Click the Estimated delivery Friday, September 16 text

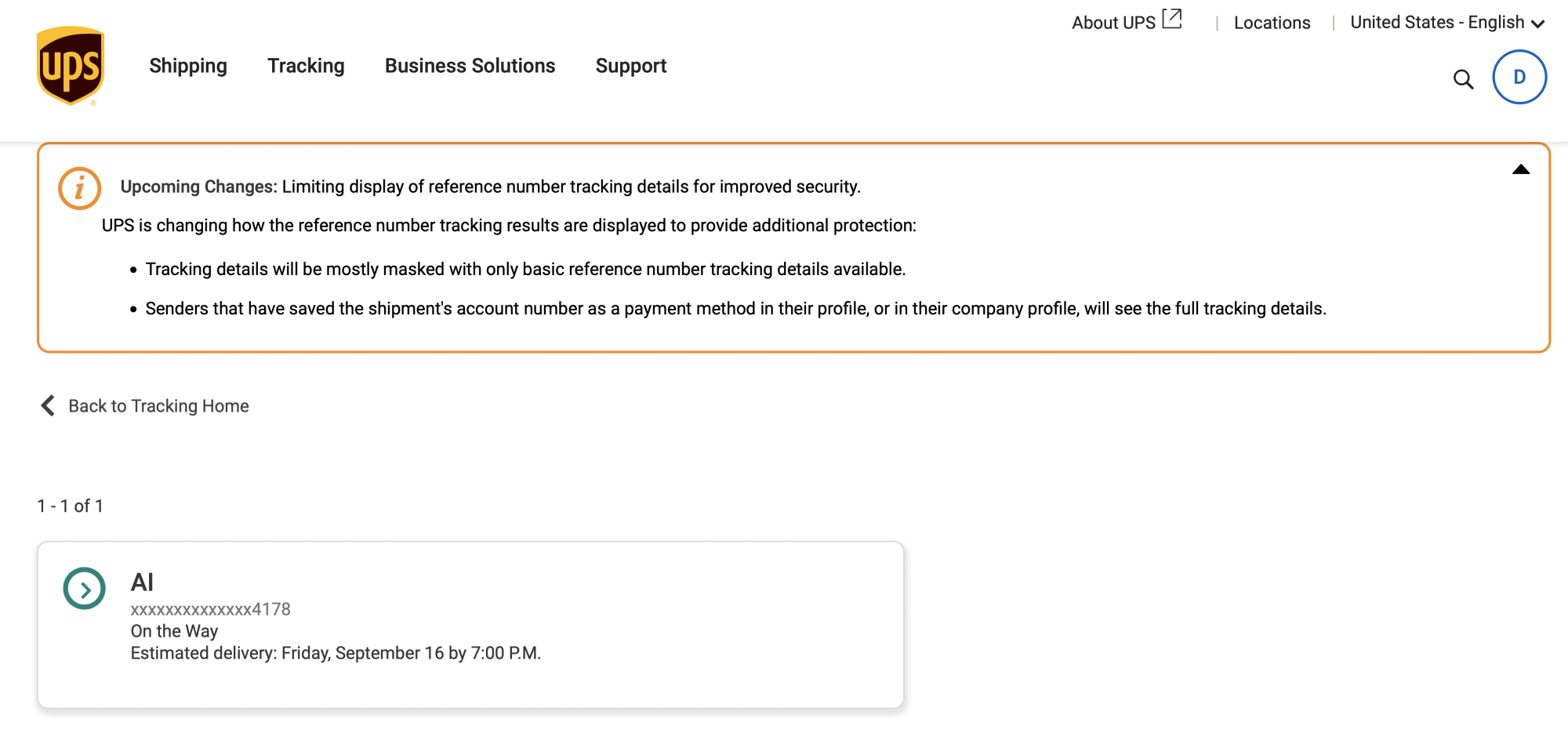coord(336,653)
